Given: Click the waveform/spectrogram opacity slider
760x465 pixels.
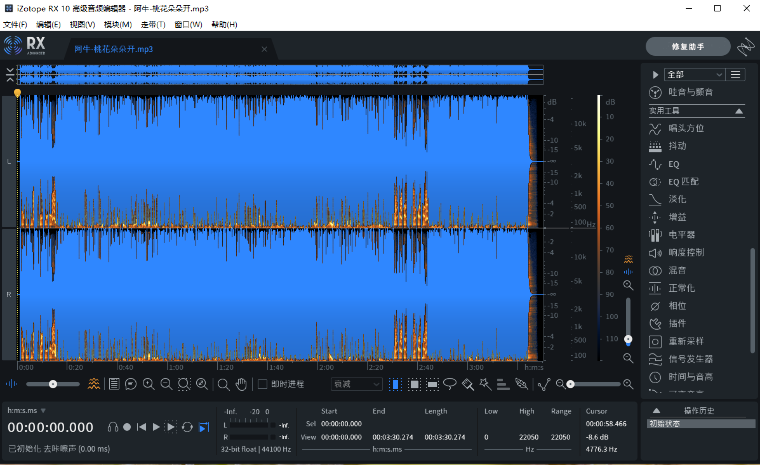Looking at the screenshot, I should 52,384.
